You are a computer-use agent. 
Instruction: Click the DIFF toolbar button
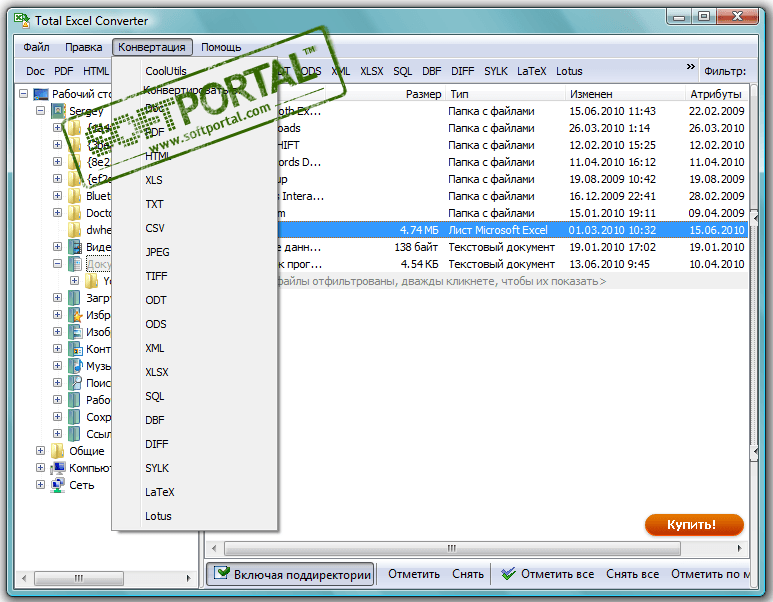click(462, 71)
